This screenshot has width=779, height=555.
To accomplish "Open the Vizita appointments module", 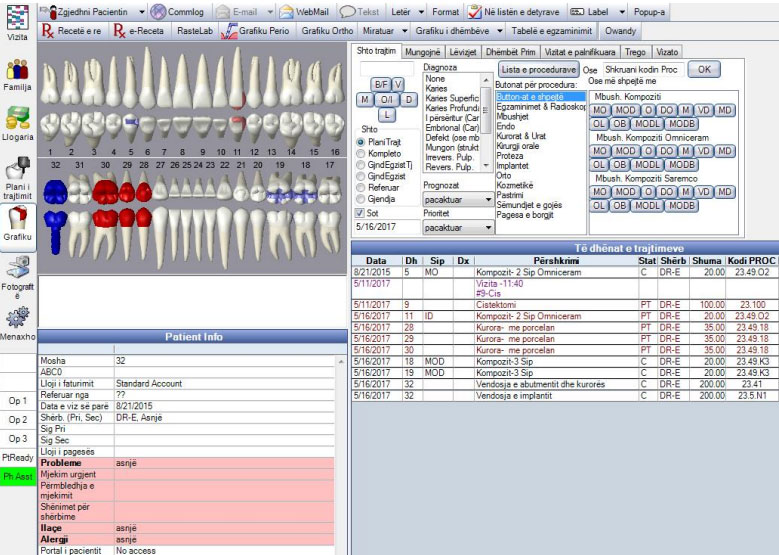I will pyautogui.click(x=17, y=22).
